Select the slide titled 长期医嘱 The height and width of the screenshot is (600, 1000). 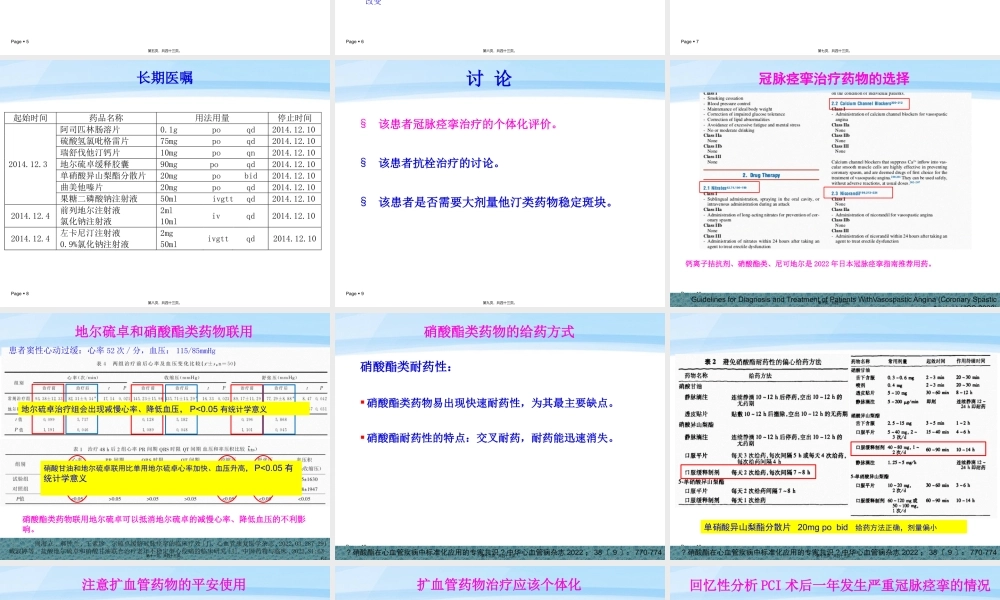coord(166,80)
